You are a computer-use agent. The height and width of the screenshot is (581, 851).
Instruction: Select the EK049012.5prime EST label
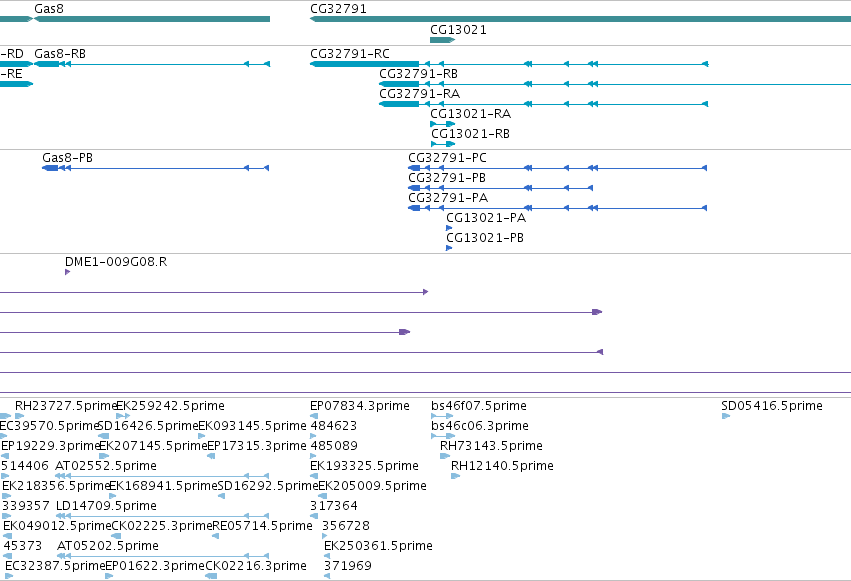58,526
